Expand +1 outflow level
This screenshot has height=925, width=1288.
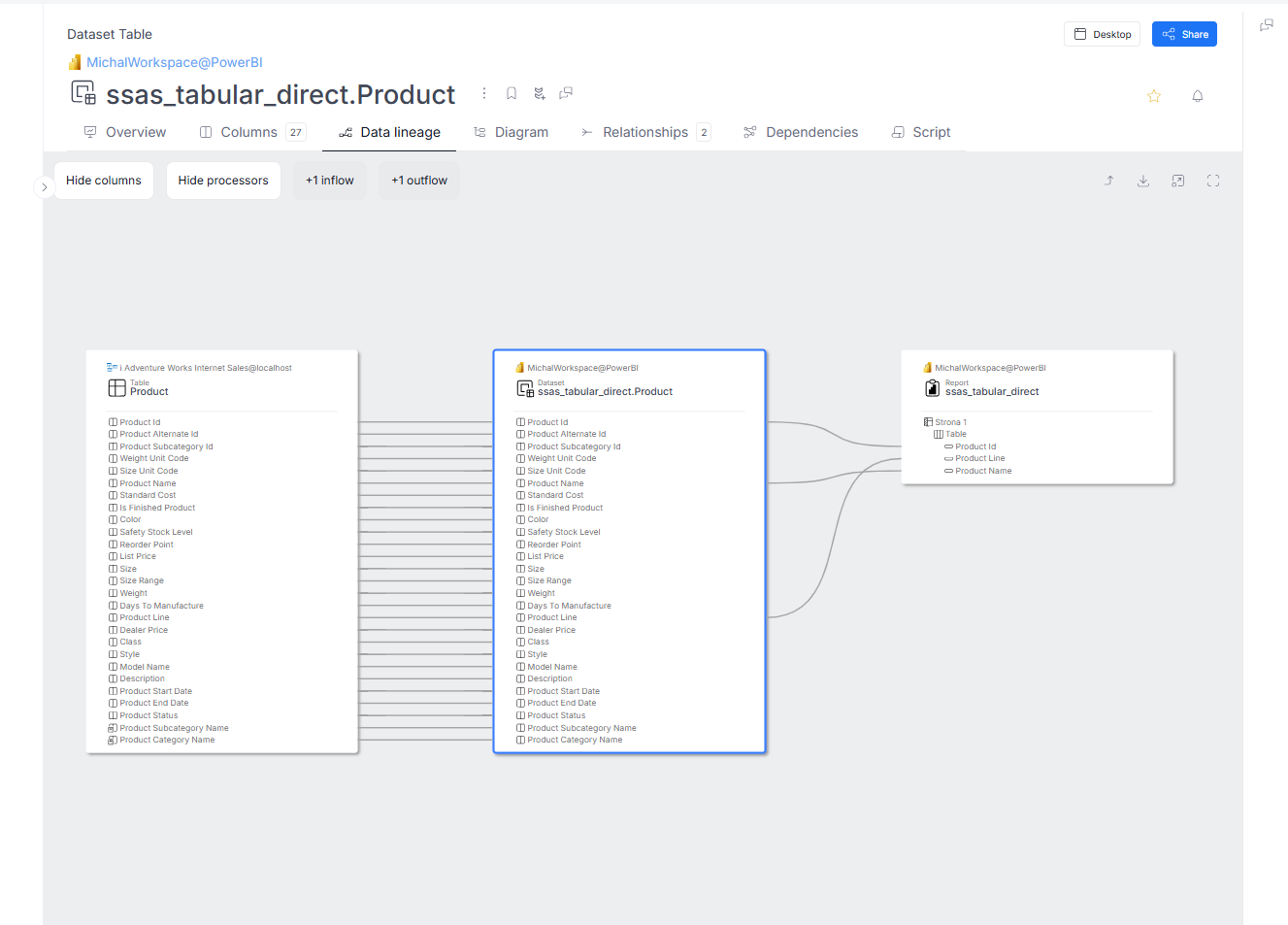click(x=419, y=181)
